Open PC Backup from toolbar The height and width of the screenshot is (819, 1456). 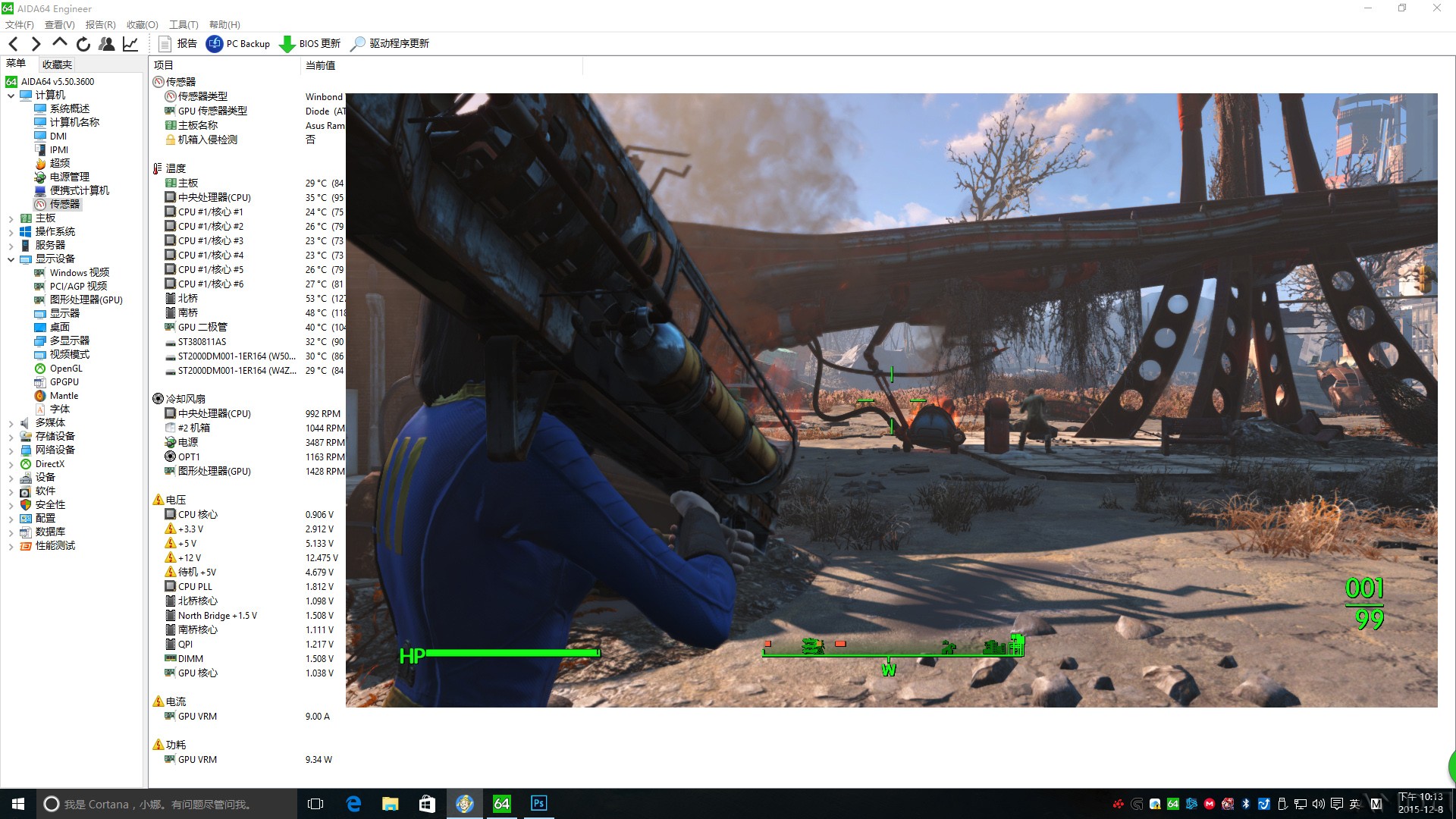pos(238,44)
